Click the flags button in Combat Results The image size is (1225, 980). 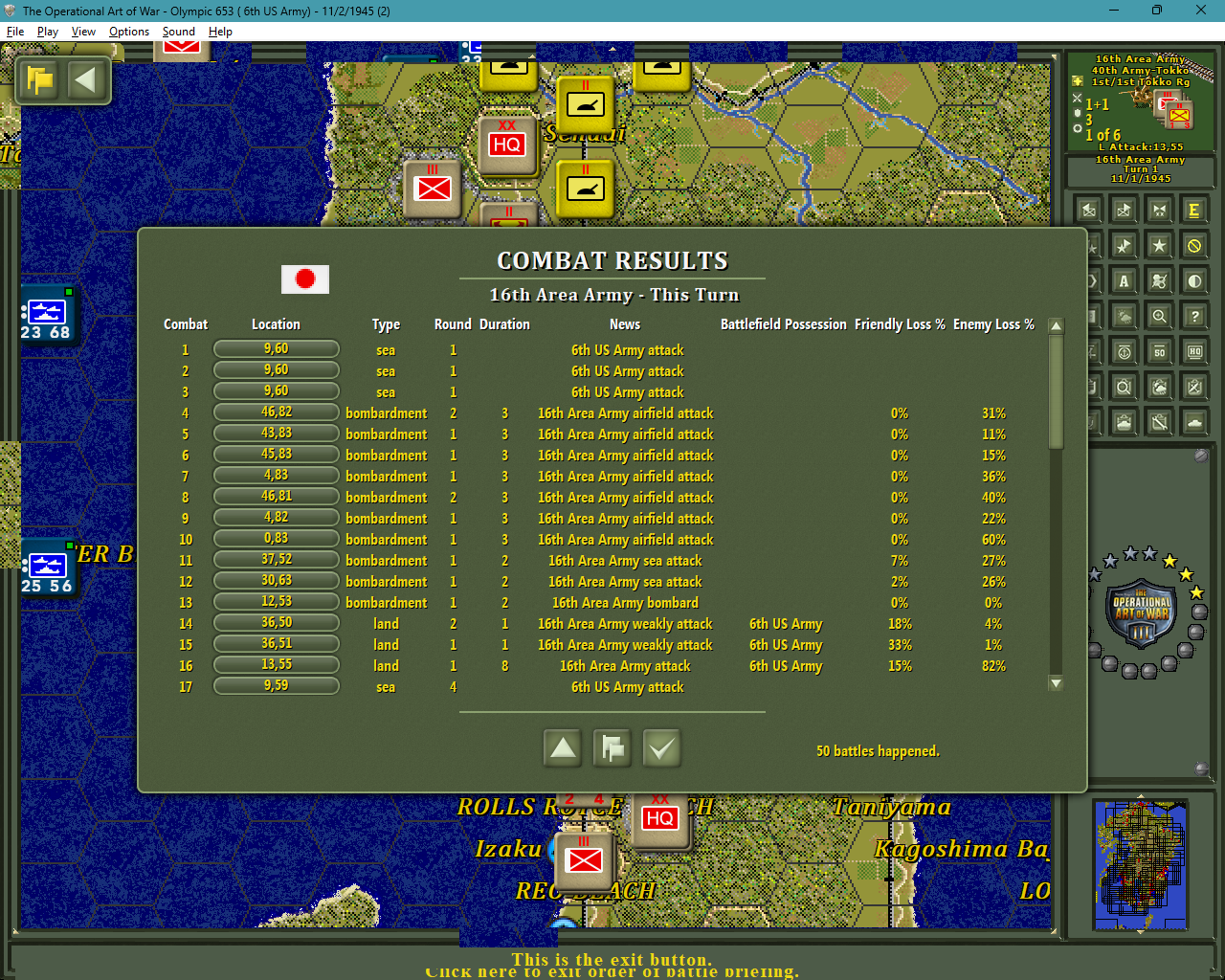[612, 748]
